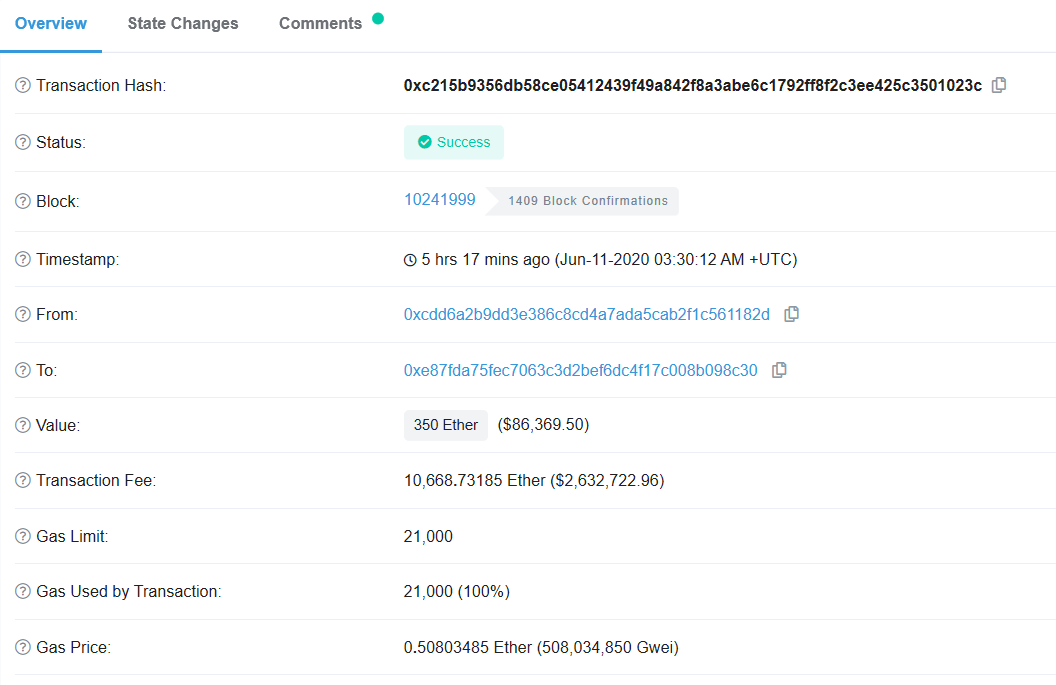This screenshot has width=1056, height=685.
Task: Open block 10241999 link
Action: point(439,199)
